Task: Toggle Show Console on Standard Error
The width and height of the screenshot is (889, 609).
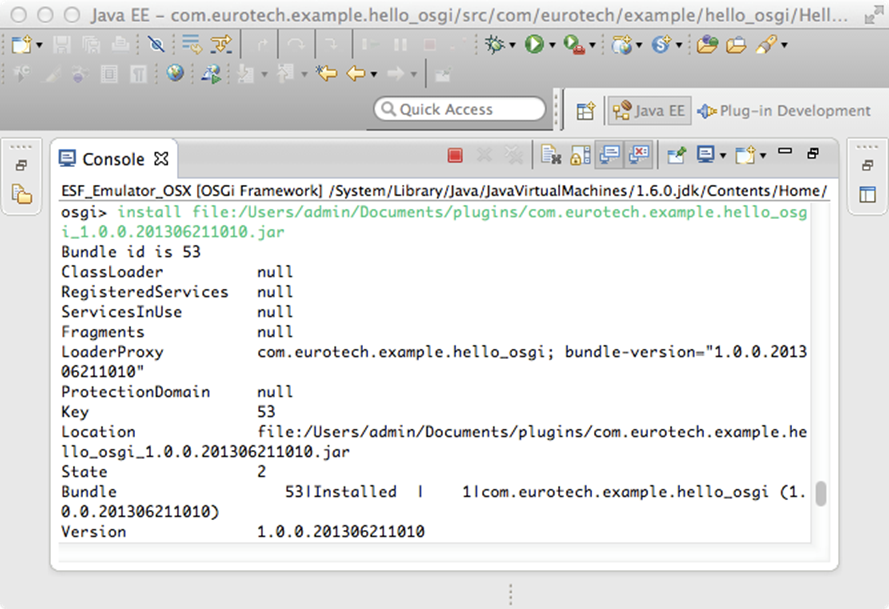Action: tap(639, 155)
